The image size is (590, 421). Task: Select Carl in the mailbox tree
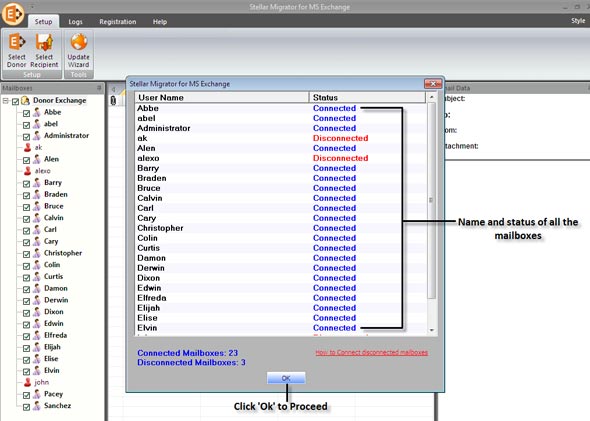pos(50,229)
